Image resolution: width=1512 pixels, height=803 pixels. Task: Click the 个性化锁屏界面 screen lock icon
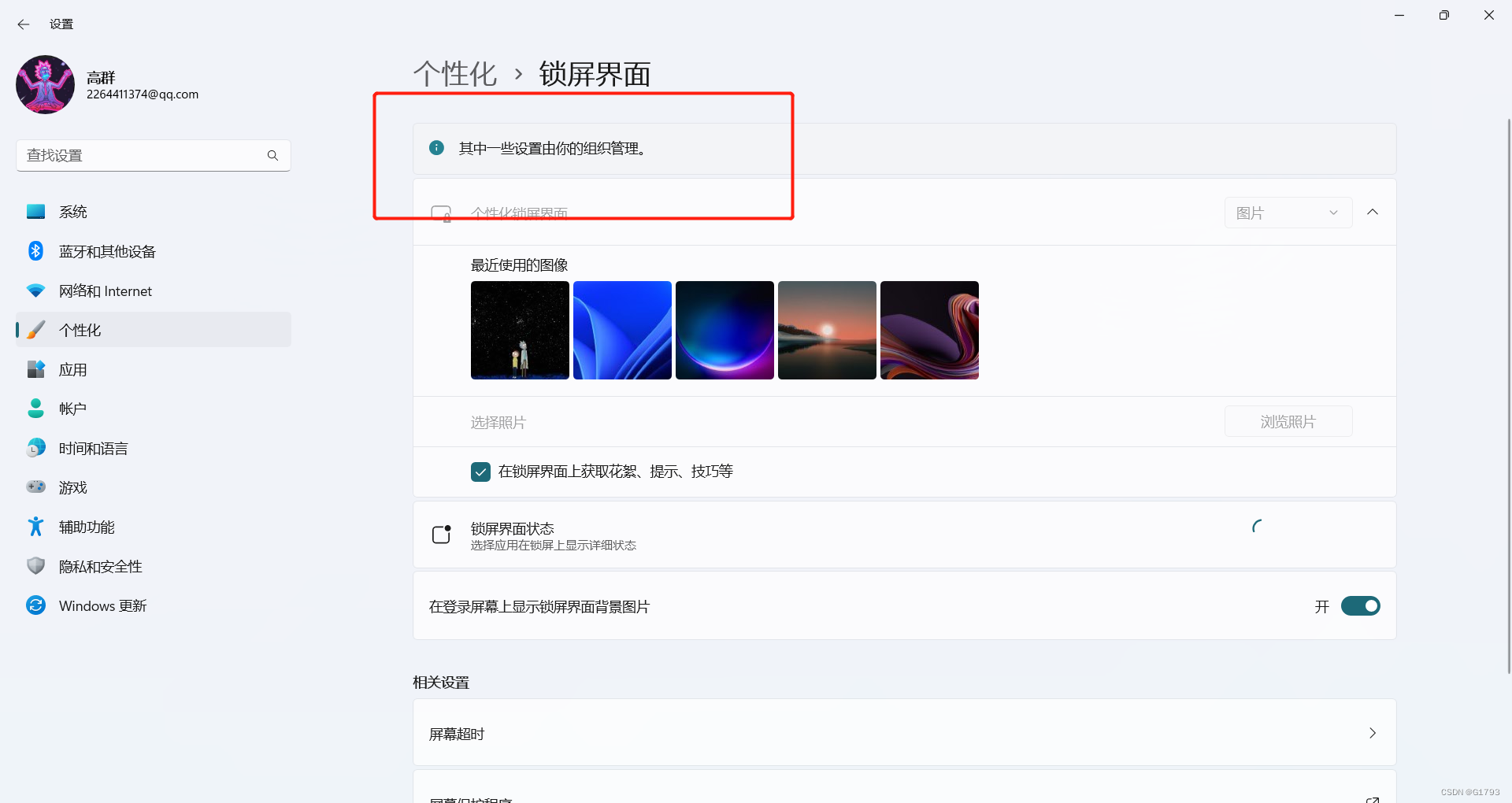tap(442, 213)
